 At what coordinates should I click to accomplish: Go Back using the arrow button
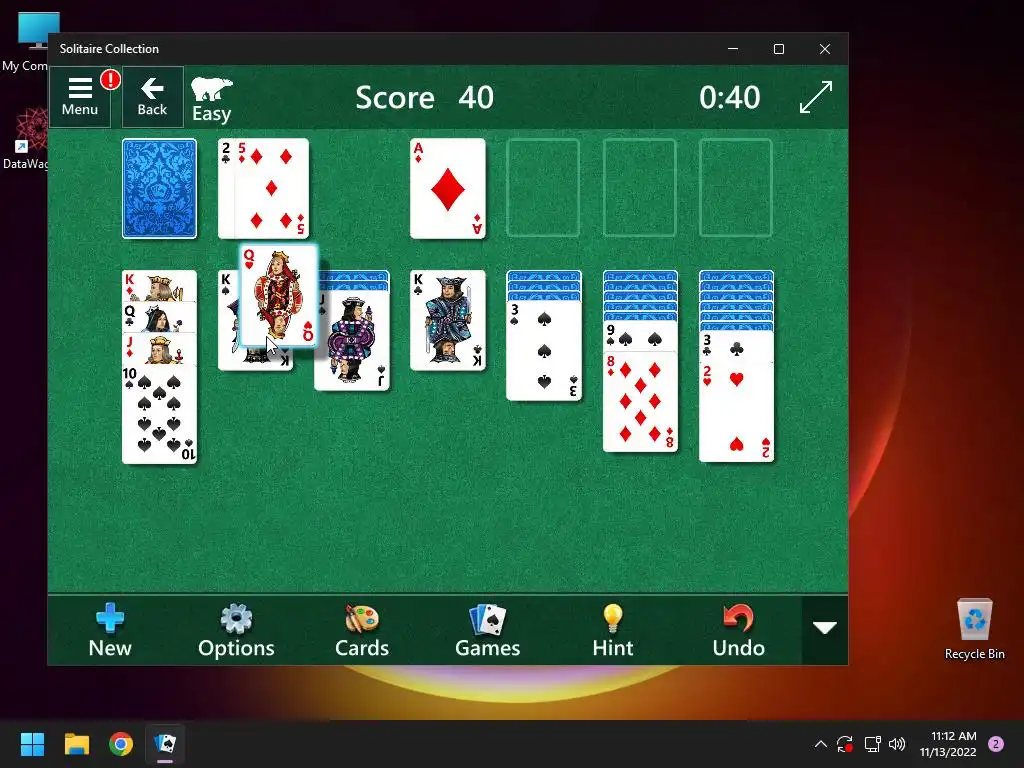coord(152,97)
